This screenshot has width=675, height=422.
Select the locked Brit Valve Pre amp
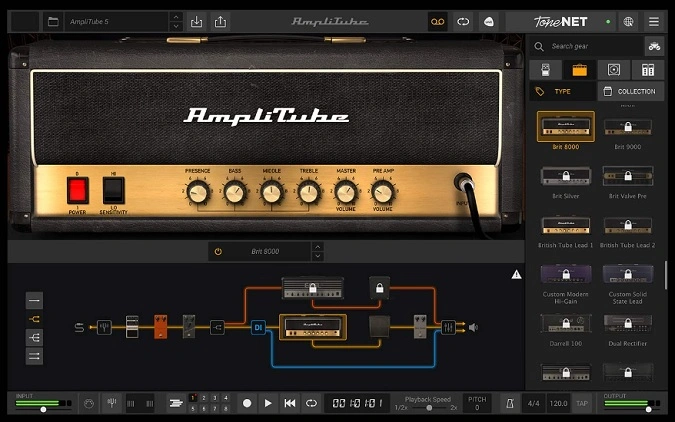(x=628, y=176)
